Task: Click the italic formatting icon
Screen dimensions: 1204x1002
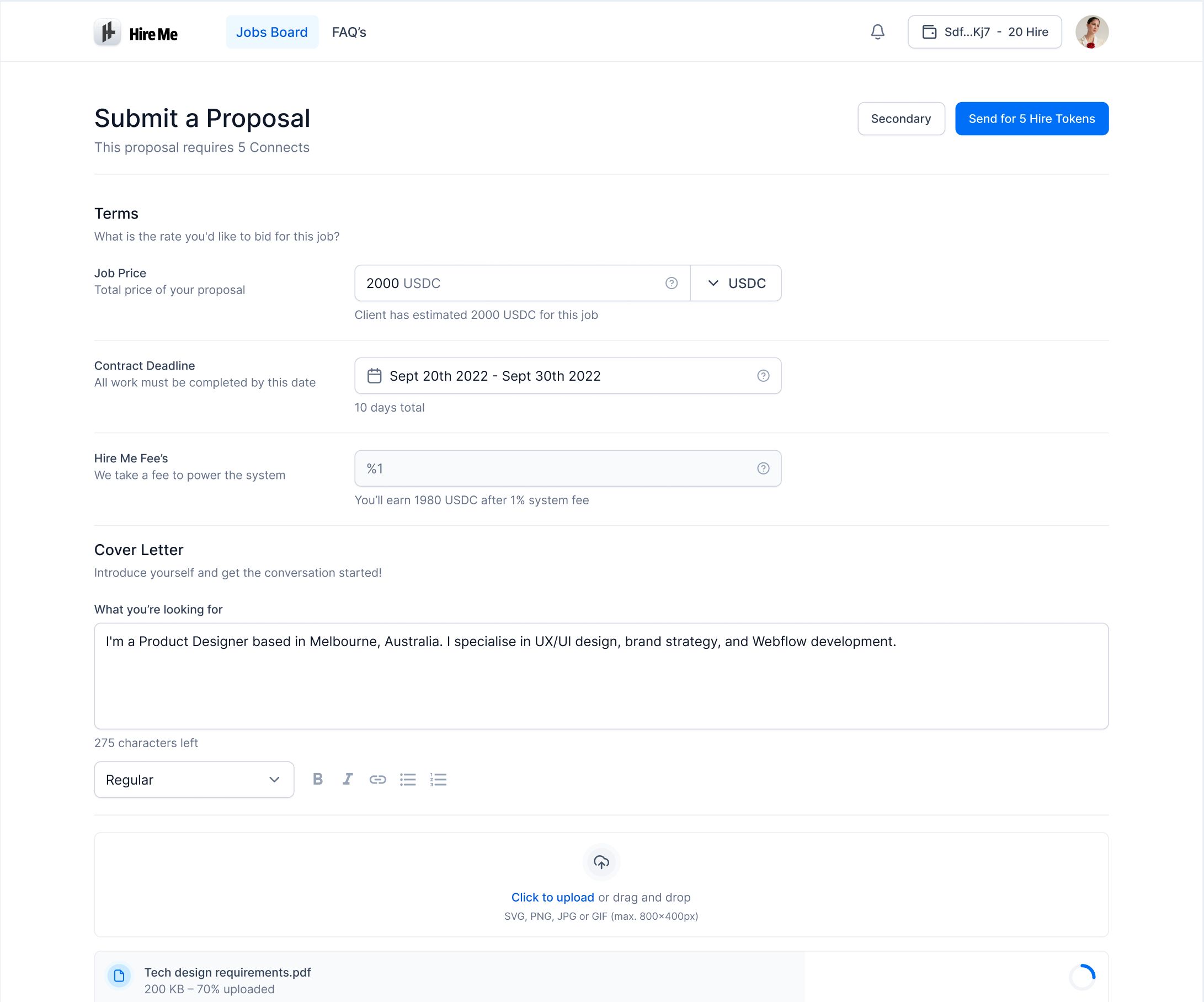Action: point(348,779)
